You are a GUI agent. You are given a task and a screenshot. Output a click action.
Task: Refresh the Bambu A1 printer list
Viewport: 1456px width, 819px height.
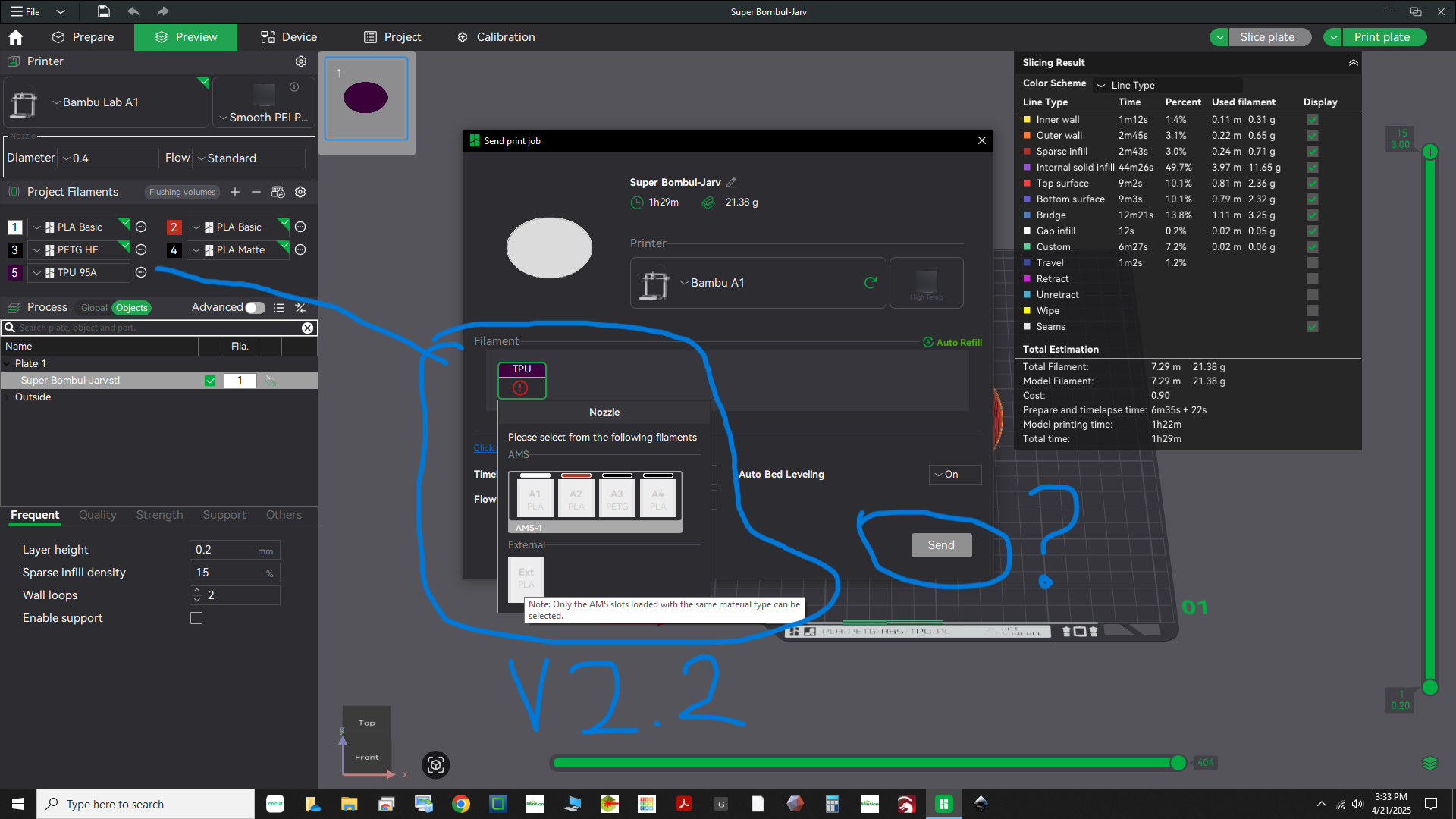[871, 283]
